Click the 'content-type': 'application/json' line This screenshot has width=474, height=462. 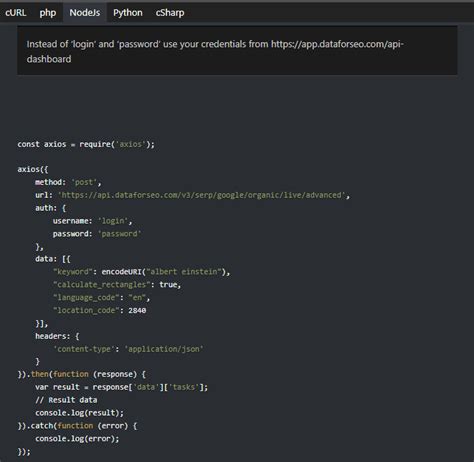coord(128,349)
